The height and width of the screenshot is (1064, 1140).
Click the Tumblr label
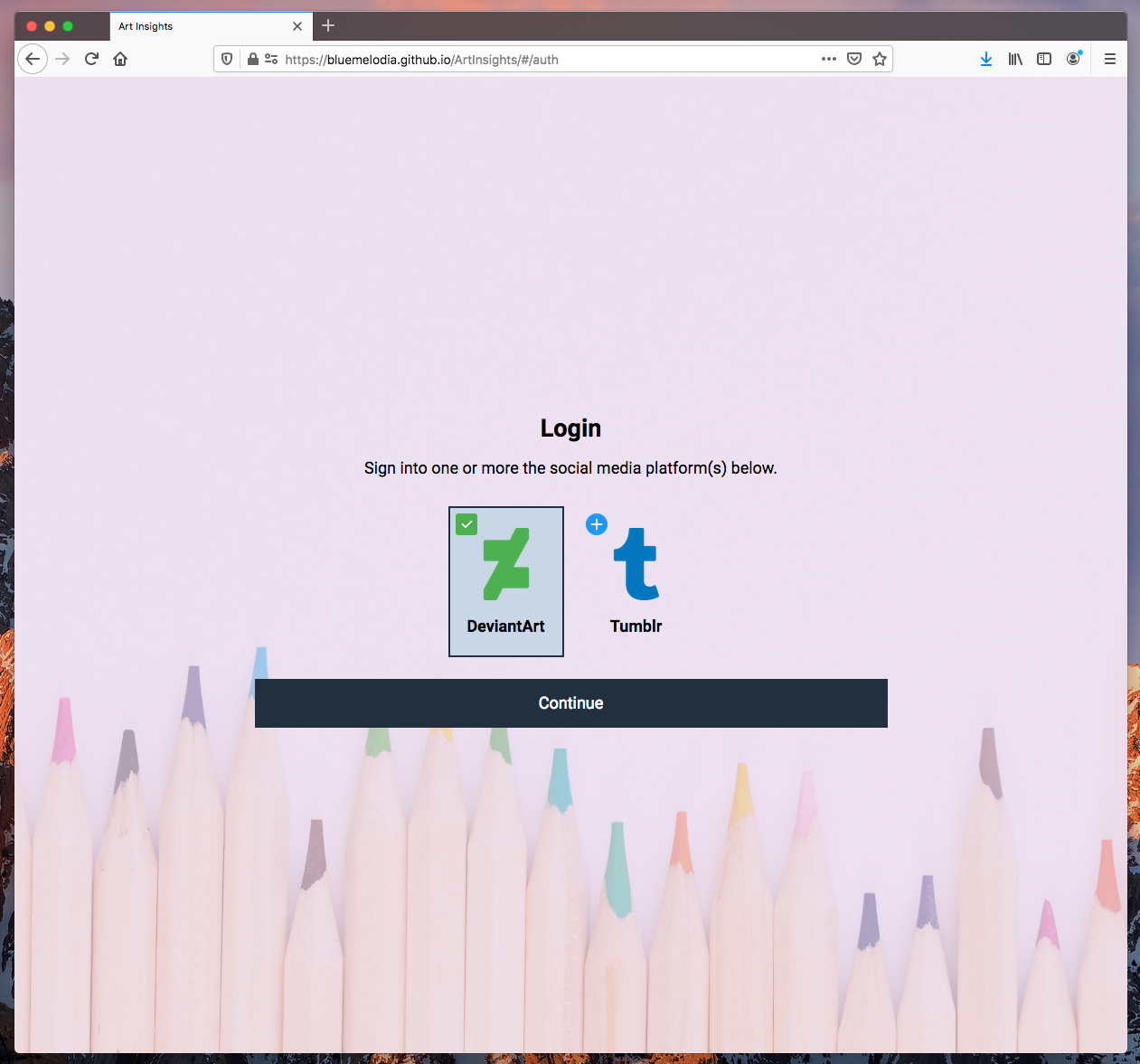click(x=636, y=626)
